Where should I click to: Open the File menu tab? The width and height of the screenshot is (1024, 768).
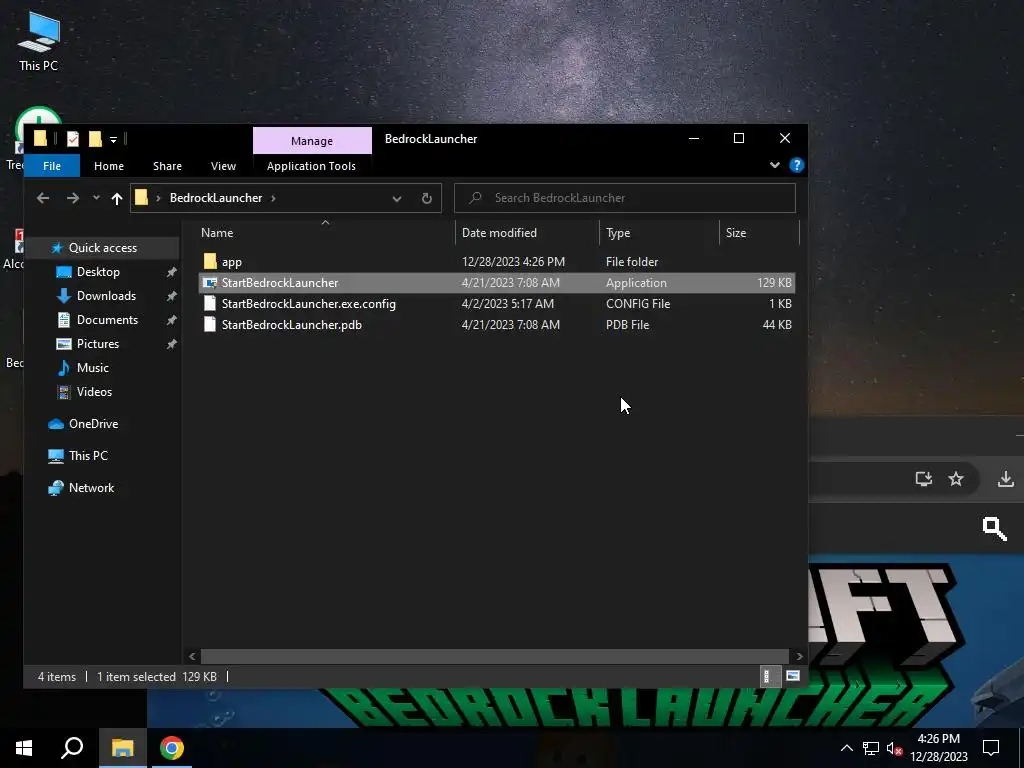52,166
